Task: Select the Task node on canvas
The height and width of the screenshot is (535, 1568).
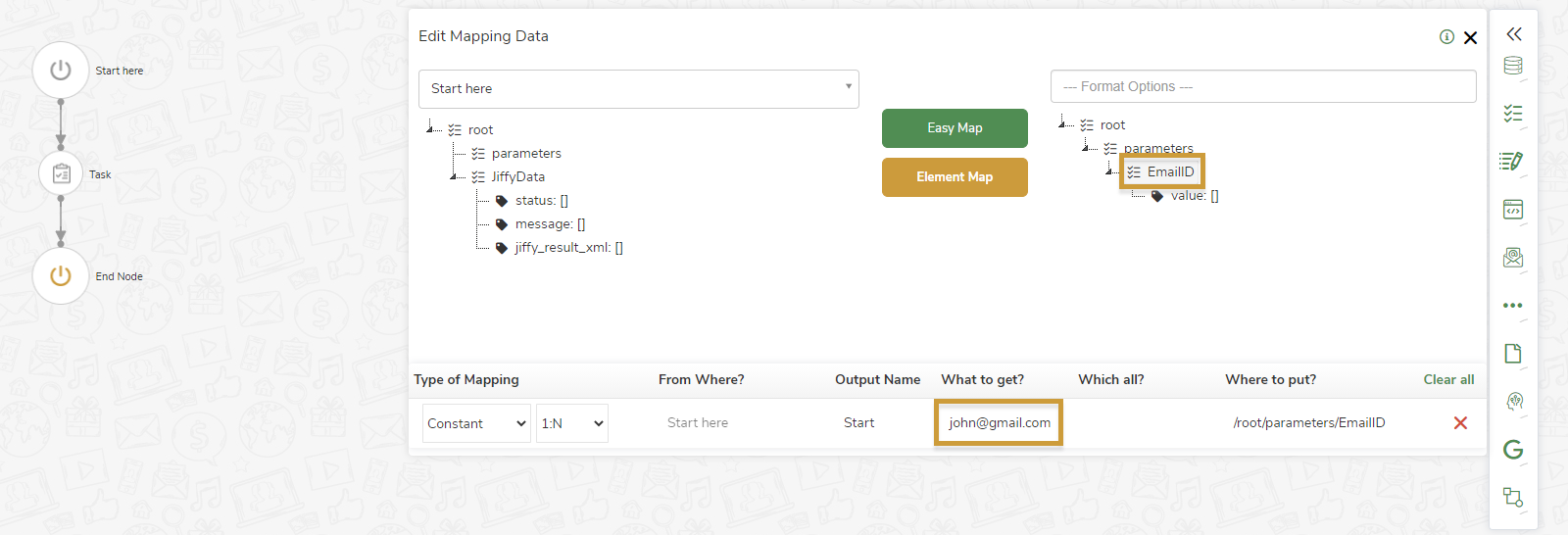Action: coord(61,174)
